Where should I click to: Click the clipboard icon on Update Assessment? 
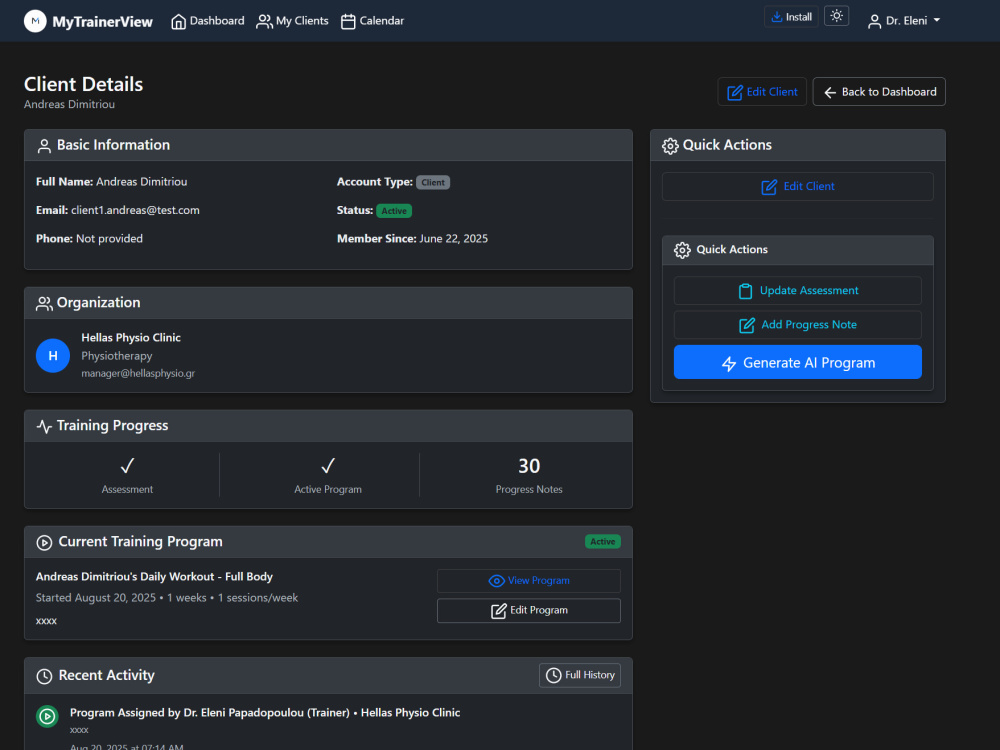(745, 291)
